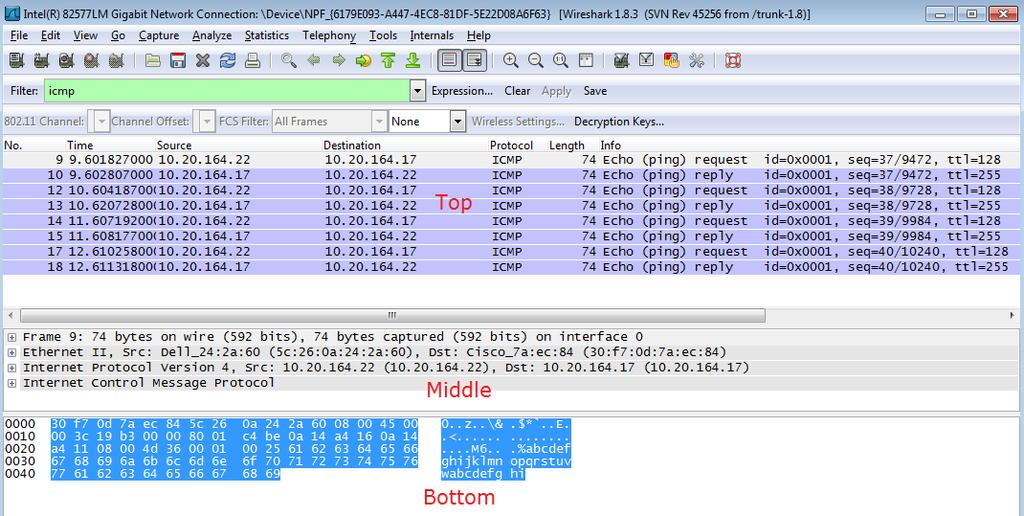Clear the display filter
This screenshot has width=1024, height=516.
click(517, 91)
